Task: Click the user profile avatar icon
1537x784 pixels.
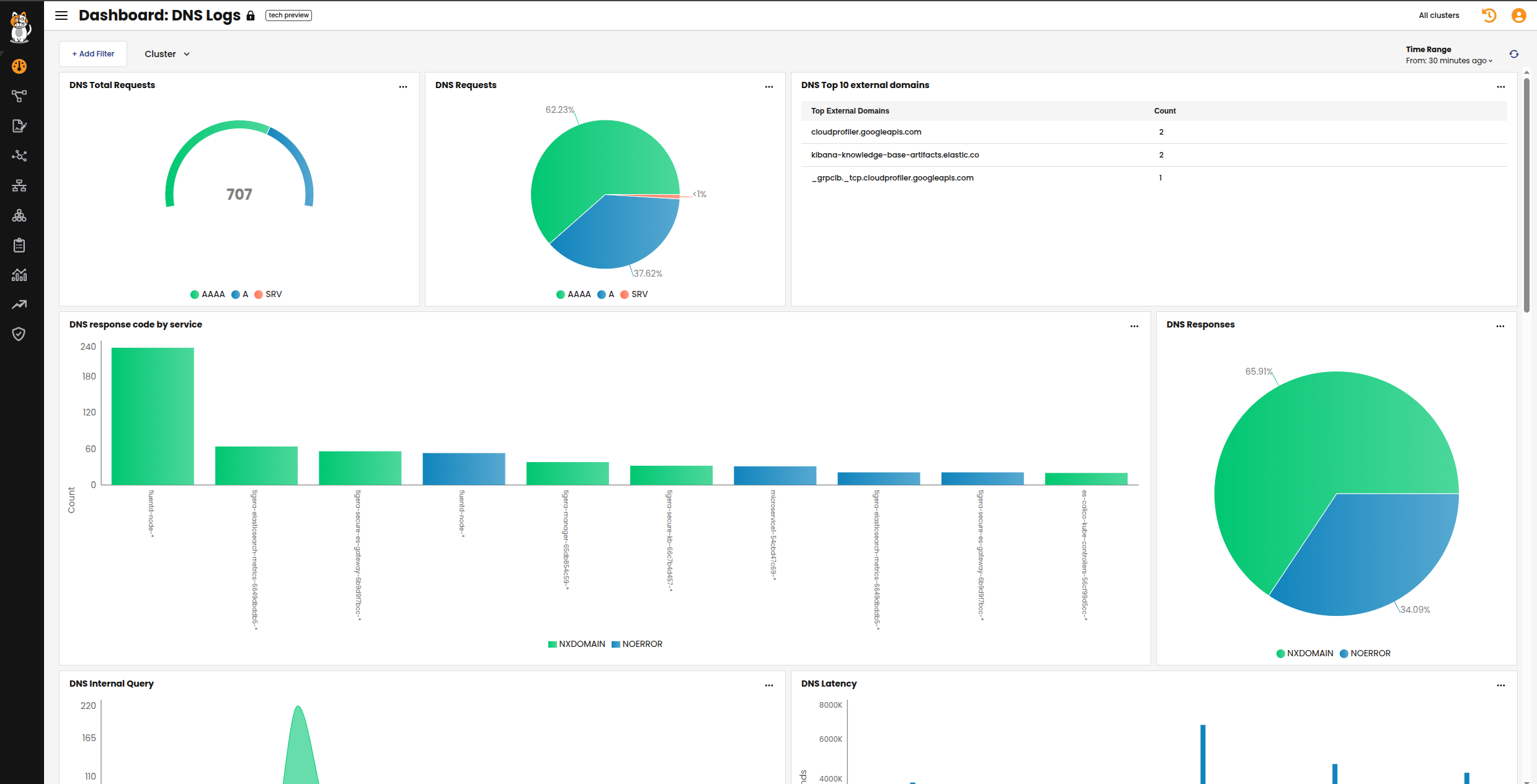Action: (x=1518, y=16)
